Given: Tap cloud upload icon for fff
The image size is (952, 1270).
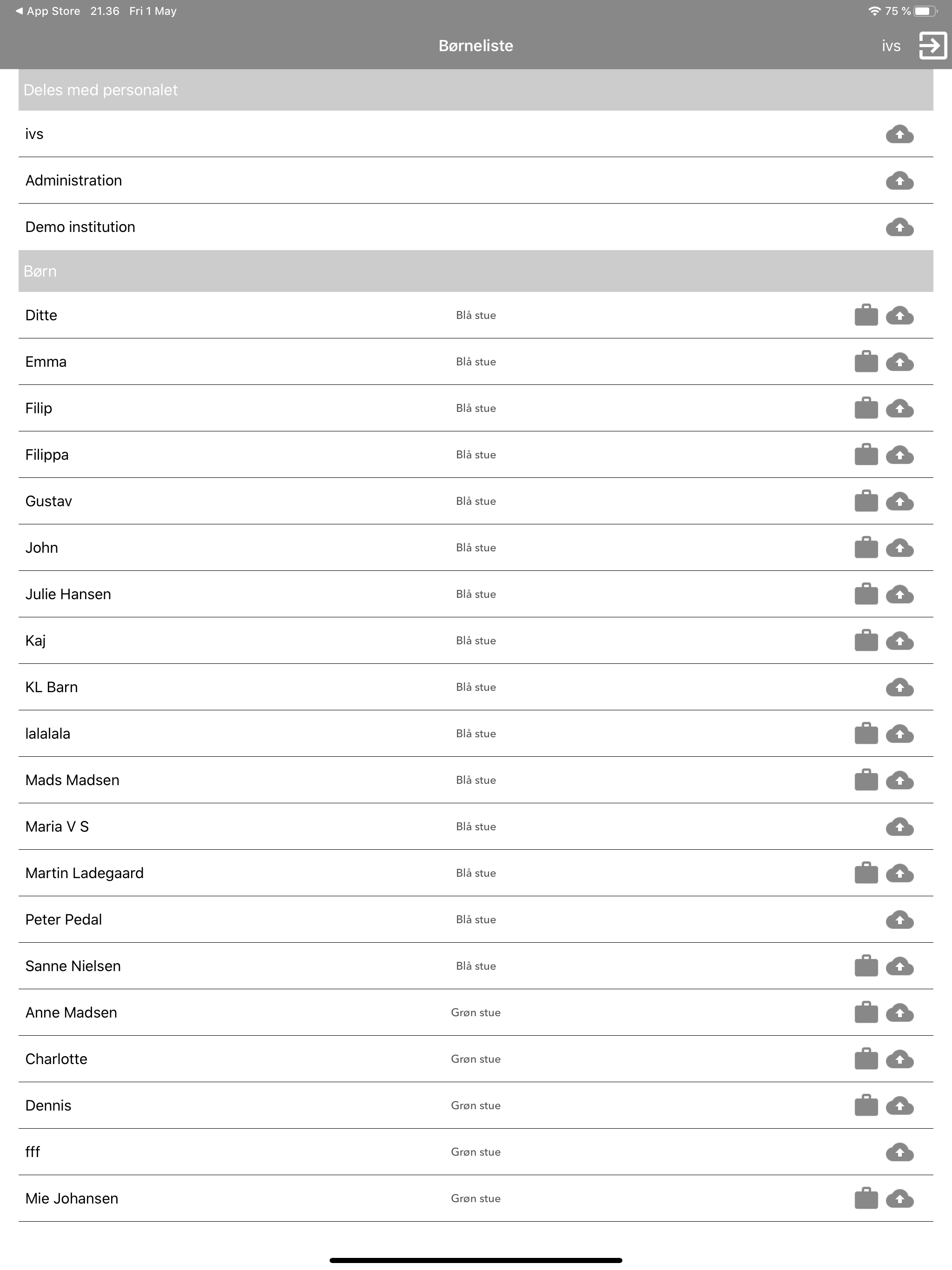Looking at the screenshot, I should point(900,1152).
